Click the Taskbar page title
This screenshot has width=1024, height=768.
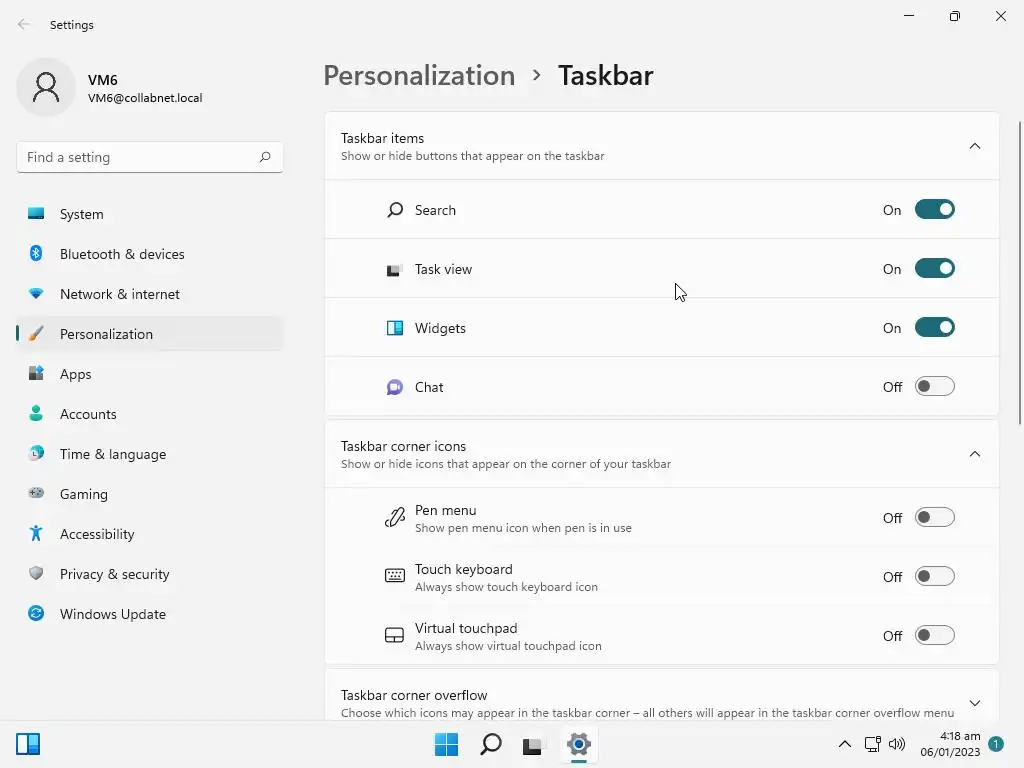click(x=605, y=76)
